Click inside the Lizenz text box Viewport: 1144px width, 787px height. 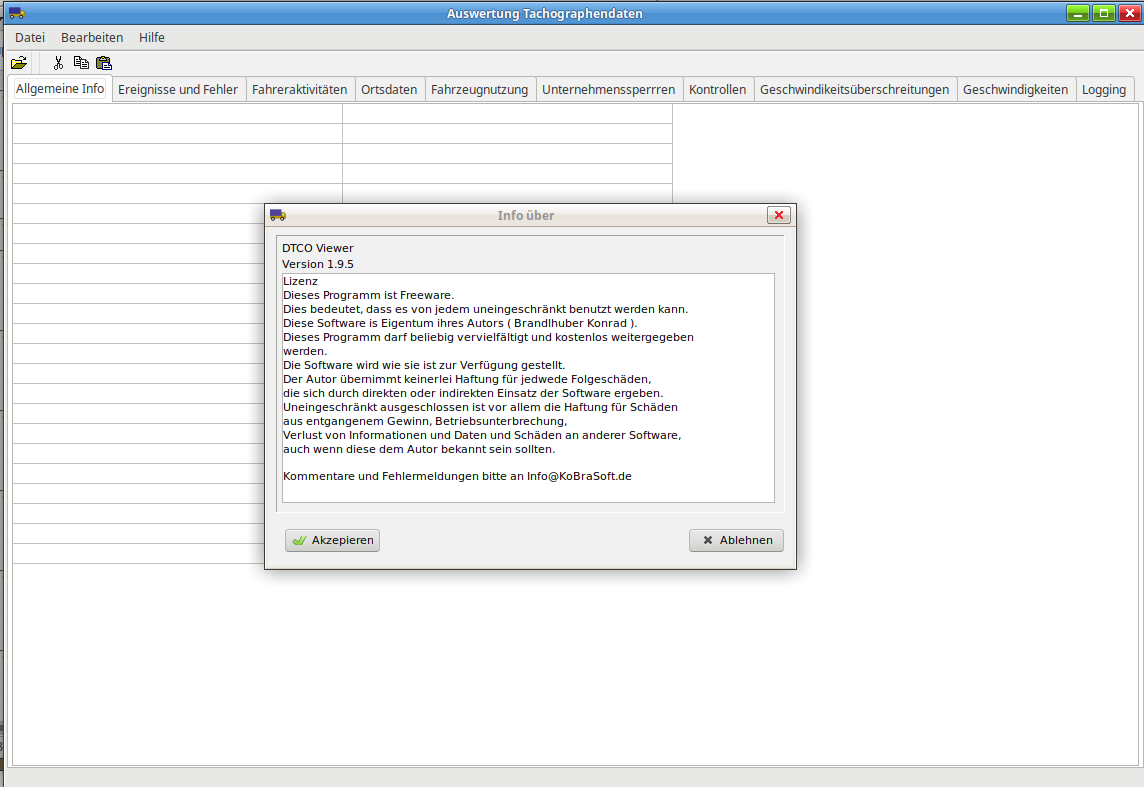(x=528, y=388)
